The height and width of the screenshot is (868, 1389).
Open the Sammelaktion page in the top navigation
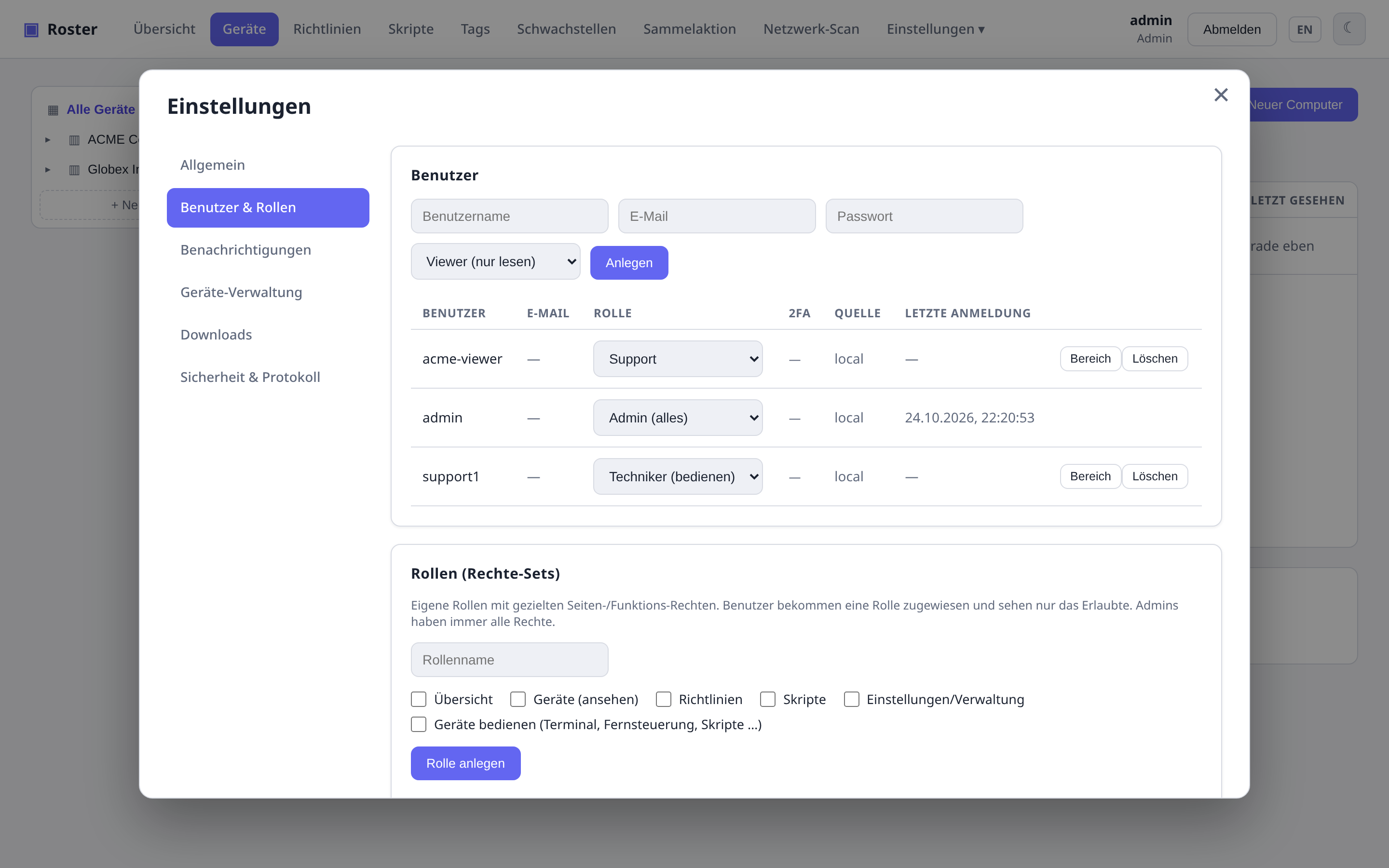point(689,29)
